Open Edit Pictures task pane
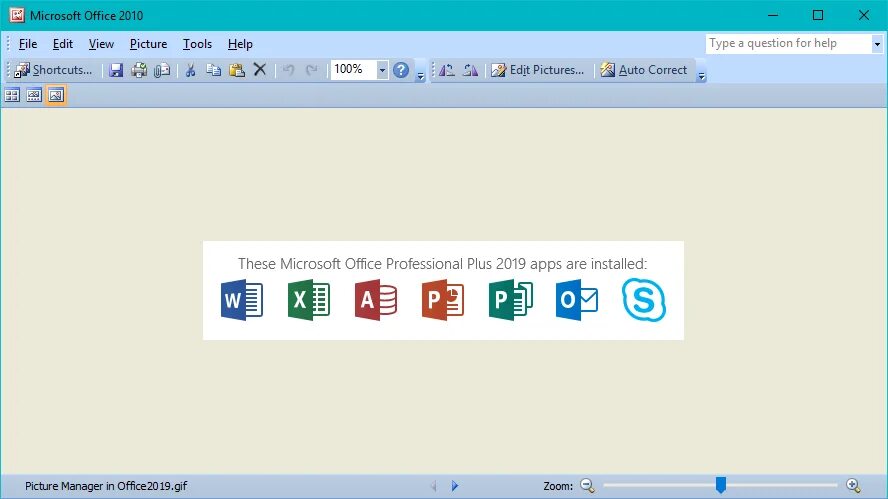 (537, 70)
